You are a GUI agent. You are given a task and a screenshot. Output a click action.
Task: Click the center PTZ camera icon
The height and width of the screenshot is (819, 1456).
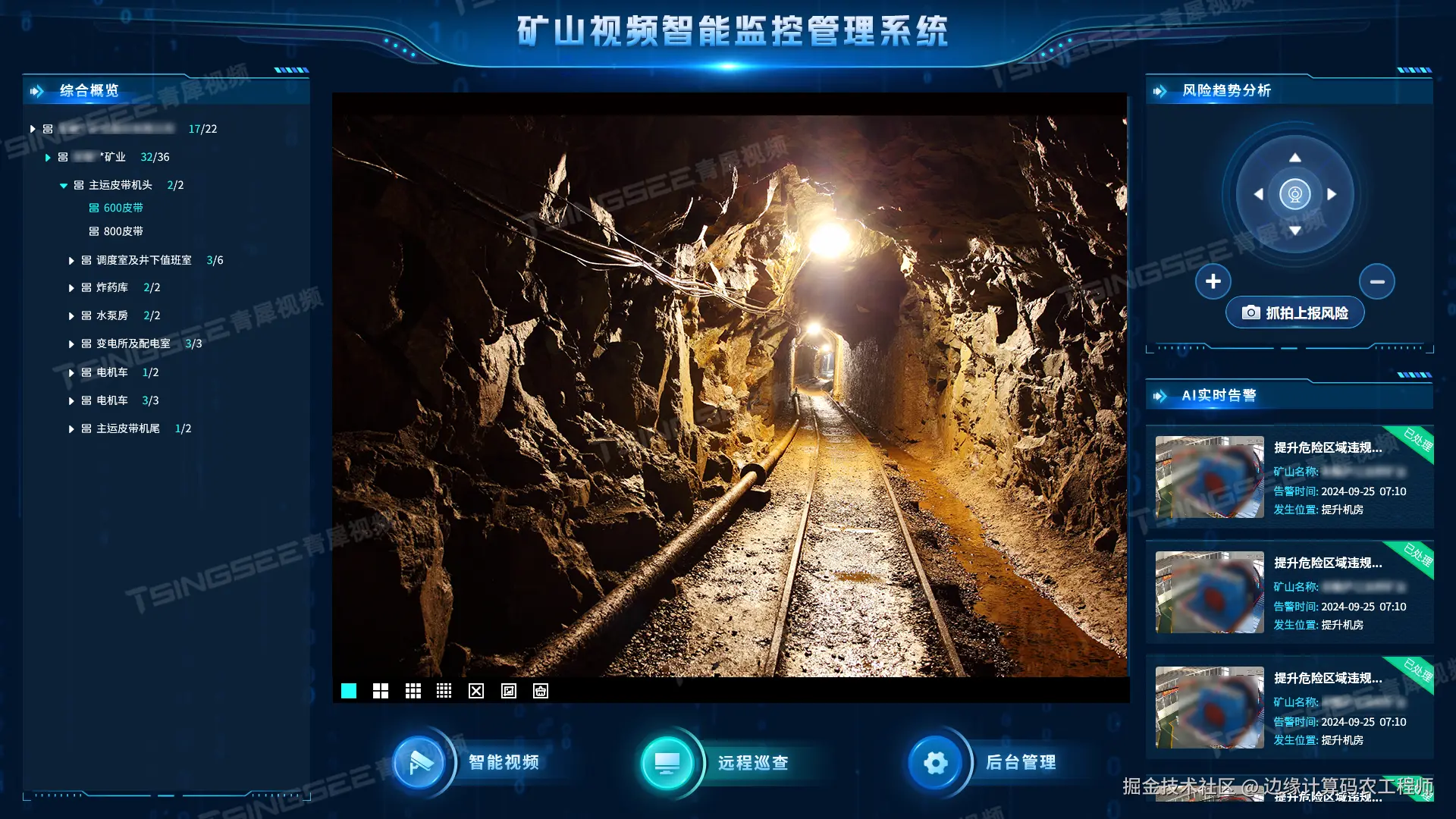point(1295,194)
